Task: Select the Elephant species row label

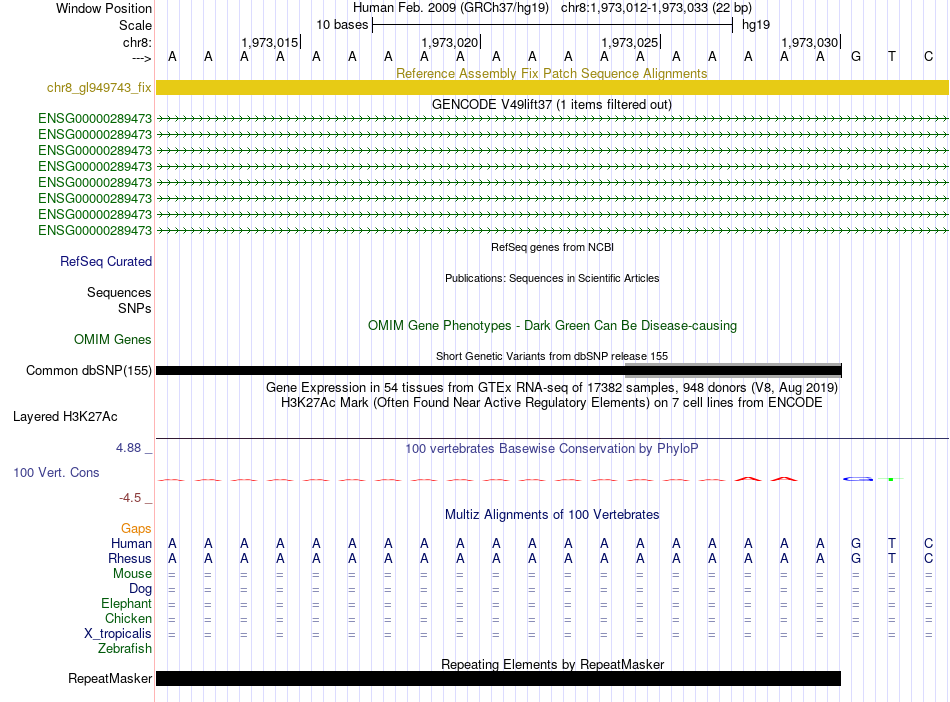Action: click(x=126, y=604)
